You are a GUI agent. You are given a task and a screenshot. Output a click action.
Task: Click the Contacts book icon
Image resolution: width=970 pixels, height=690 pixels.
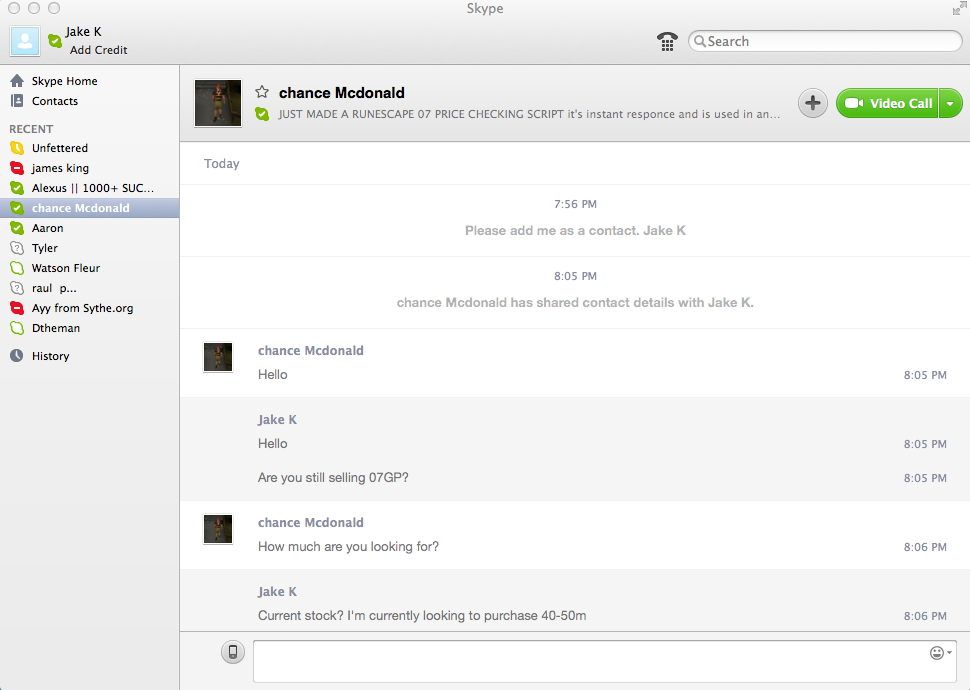[17, 100]
